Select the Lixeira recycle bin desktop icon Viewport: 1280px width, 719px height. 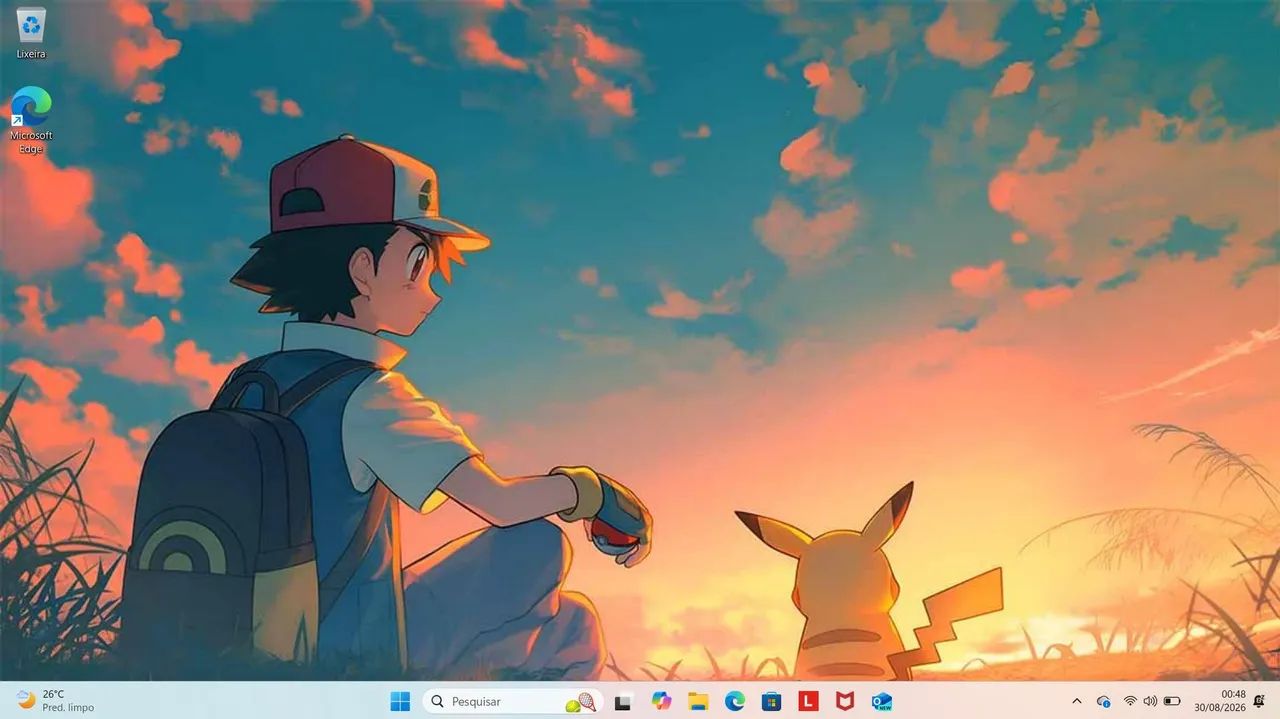pyautogui.click(x=31, y=33)
